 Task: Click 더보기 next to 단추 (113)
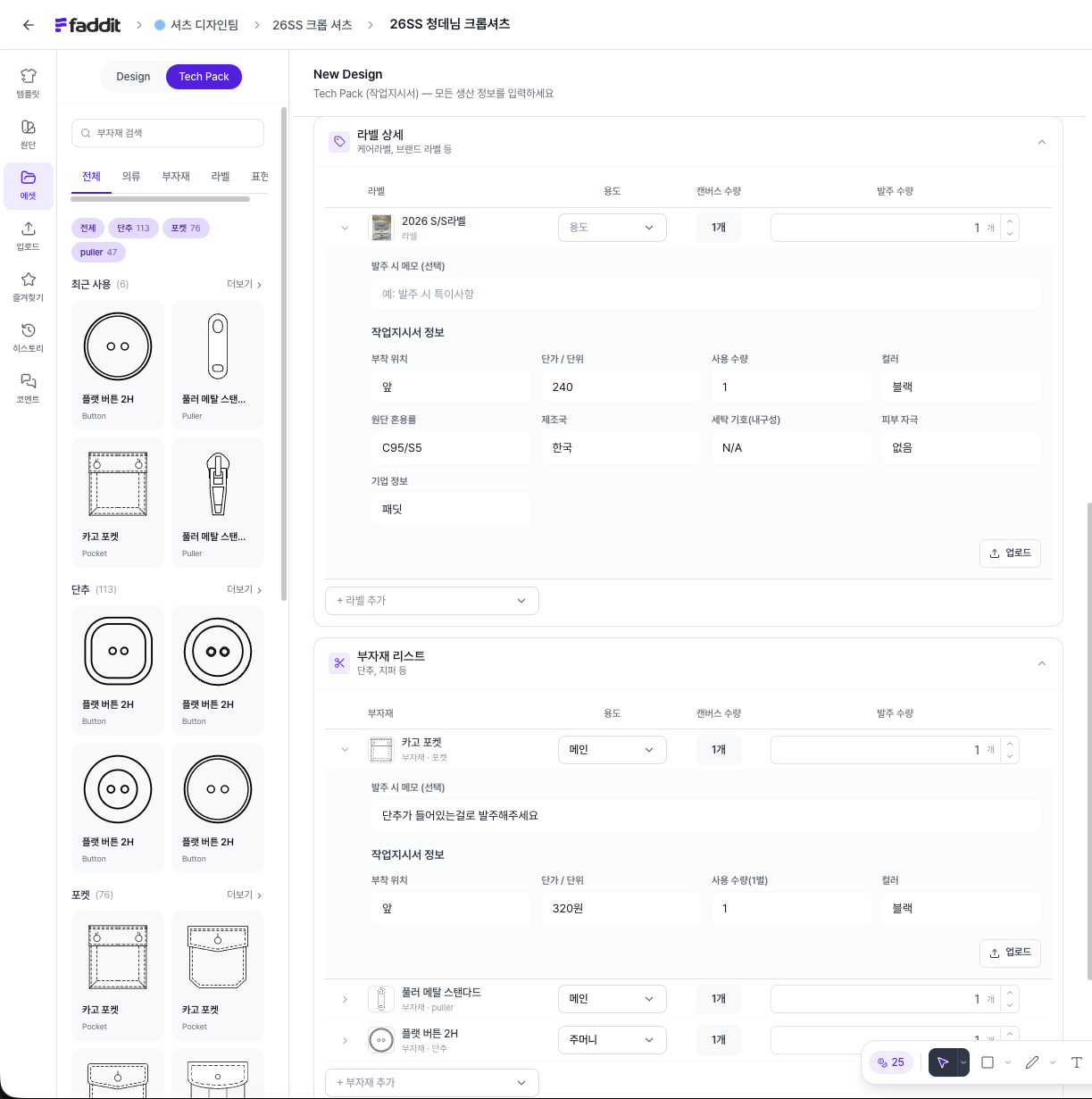click(x=245, y=590)
